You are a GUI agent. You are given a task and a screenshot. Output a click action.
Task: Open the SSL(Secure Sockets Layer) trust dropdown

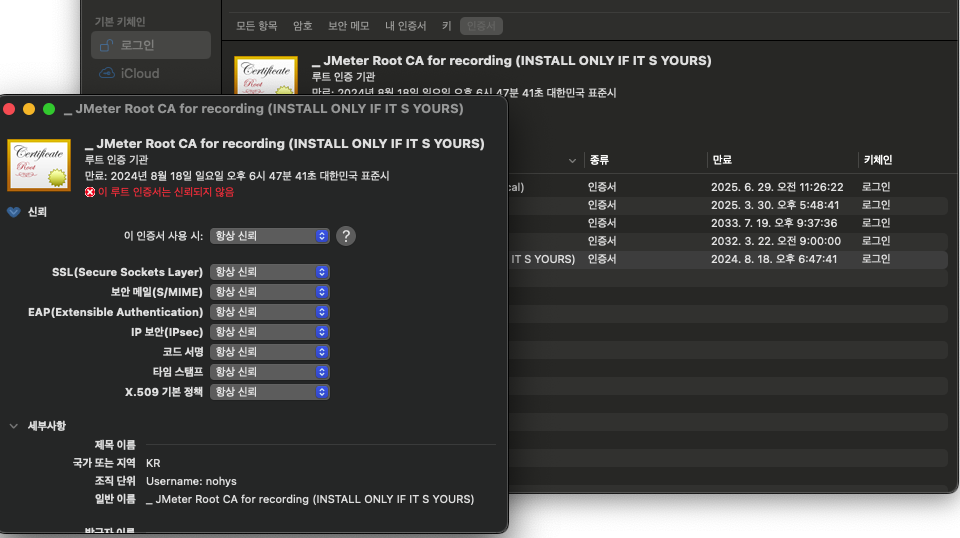(x=269, y=272)
